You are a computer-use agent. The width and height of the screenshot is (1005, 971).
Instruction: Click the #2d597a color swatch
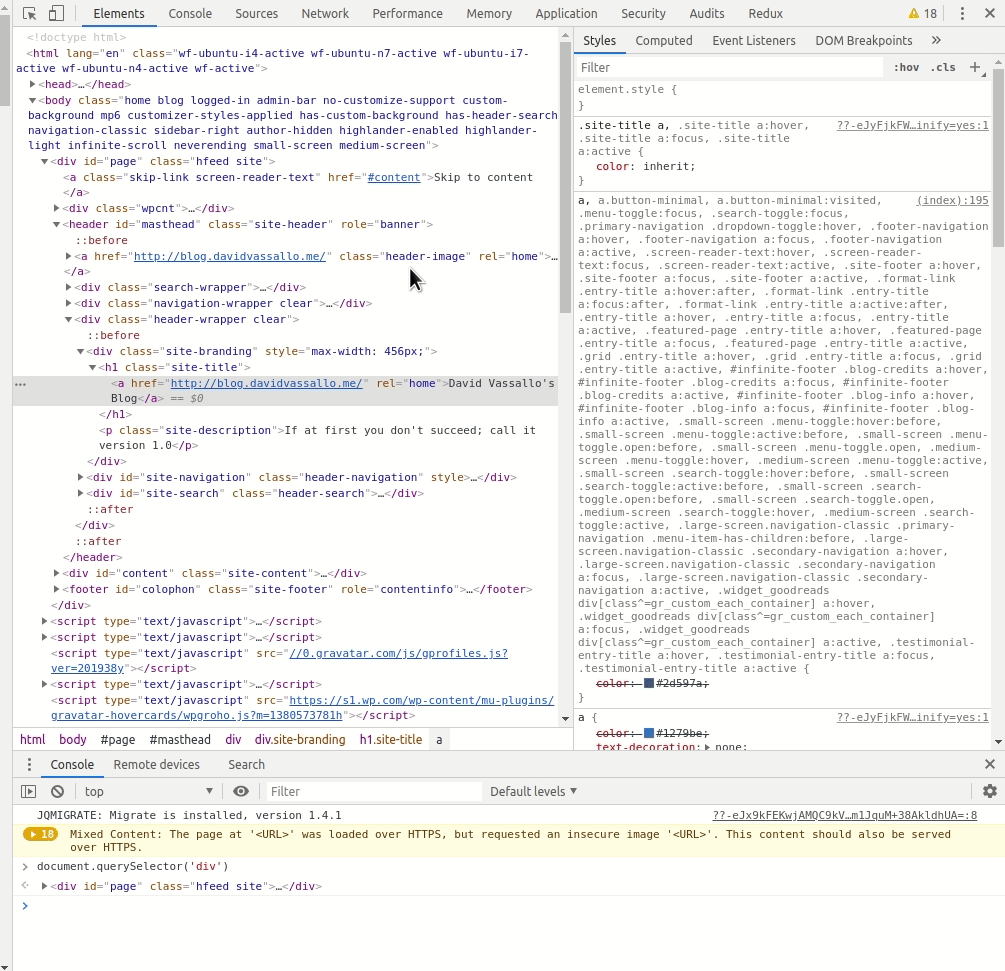[x=649, y=683]
